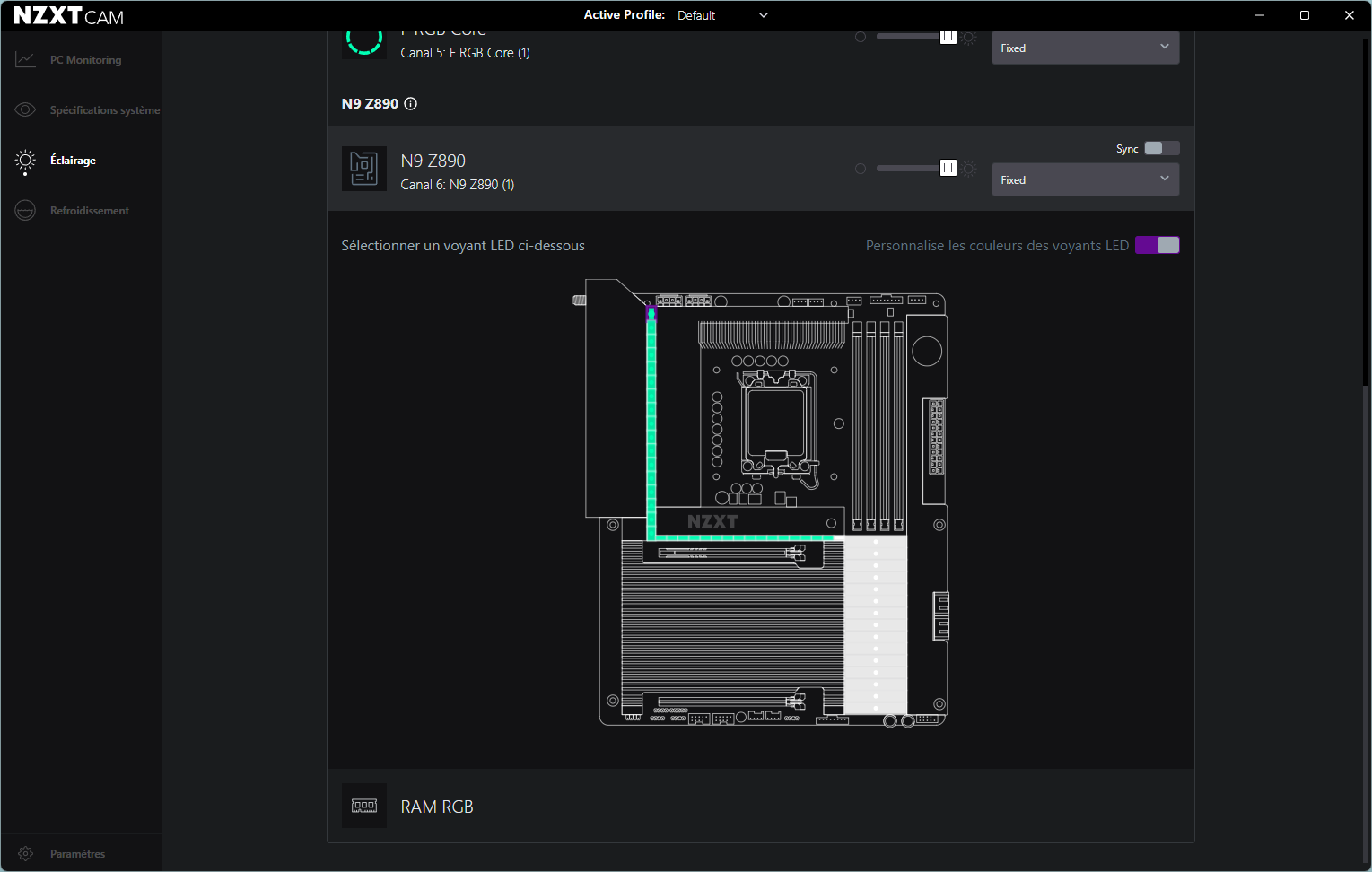This screenshot has width=1372, height=872.
Task: Select the teal vertical LED strip on motherboard
Action: [x=651, y=422]
